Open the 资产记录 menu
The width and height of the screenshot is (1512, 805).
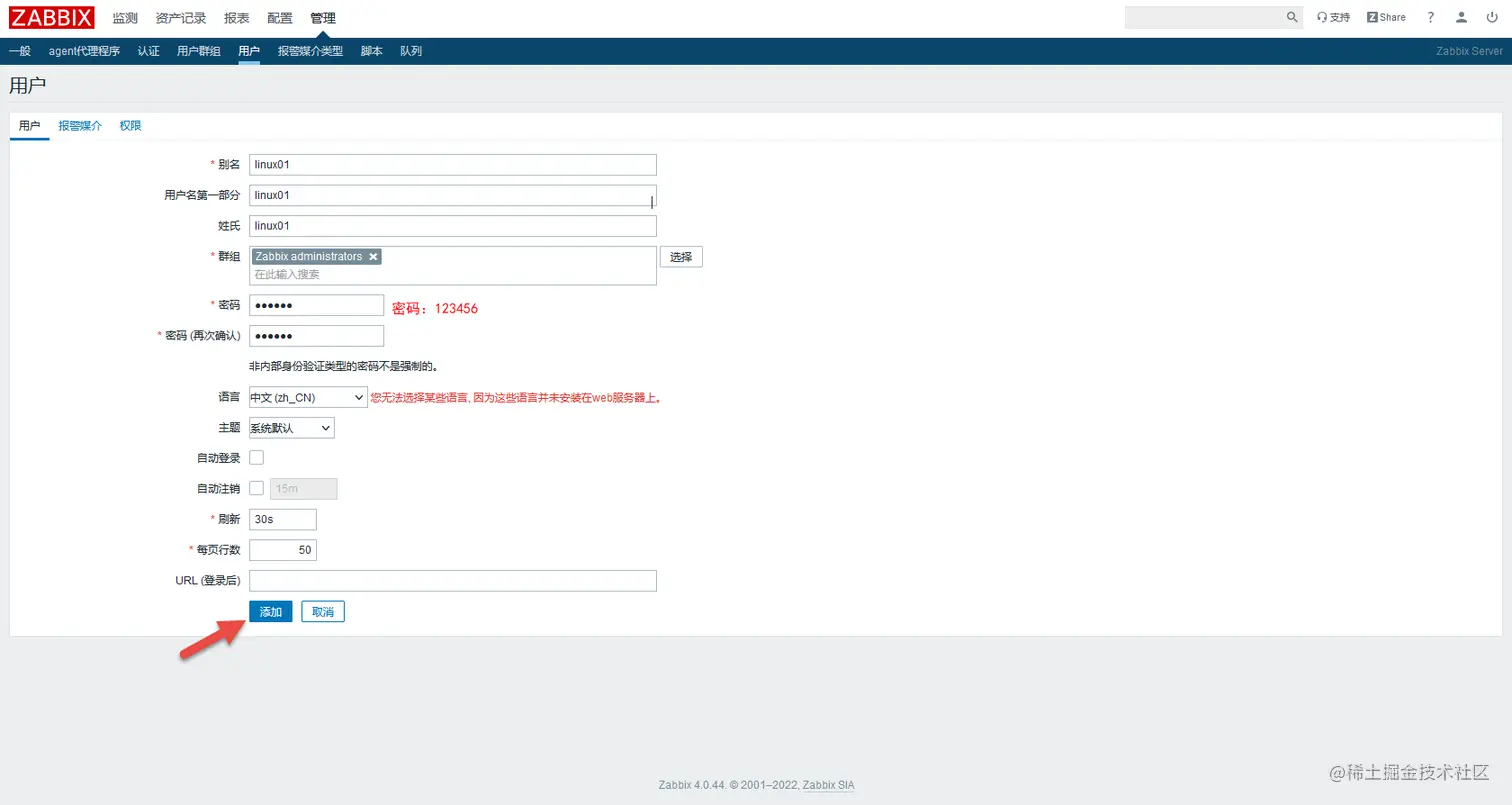[x=181, y=18]
